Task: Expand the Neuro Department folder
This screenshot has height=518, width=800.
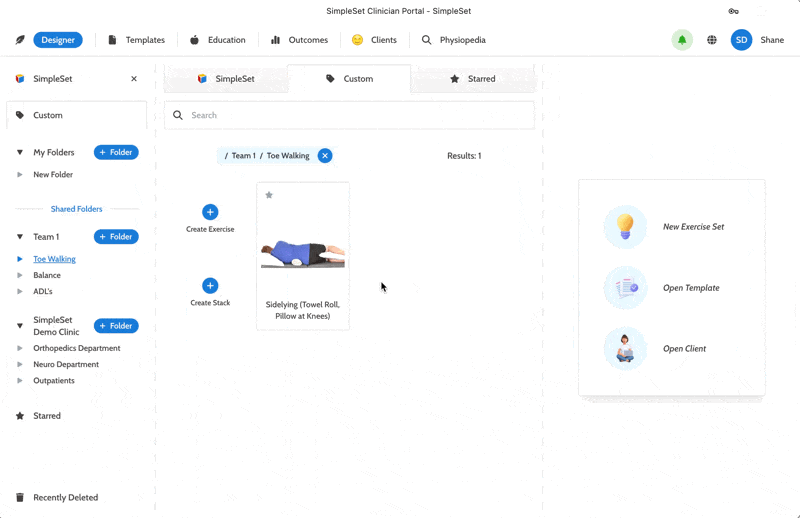Action: tap(20, 365)
